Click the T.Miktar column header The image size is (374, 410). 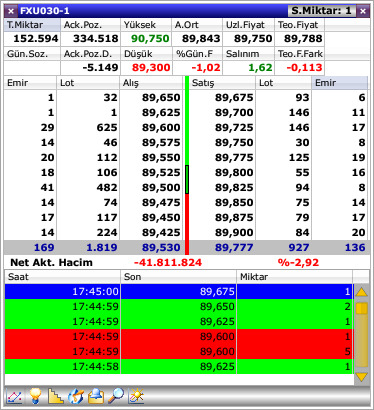coord(32,25)
